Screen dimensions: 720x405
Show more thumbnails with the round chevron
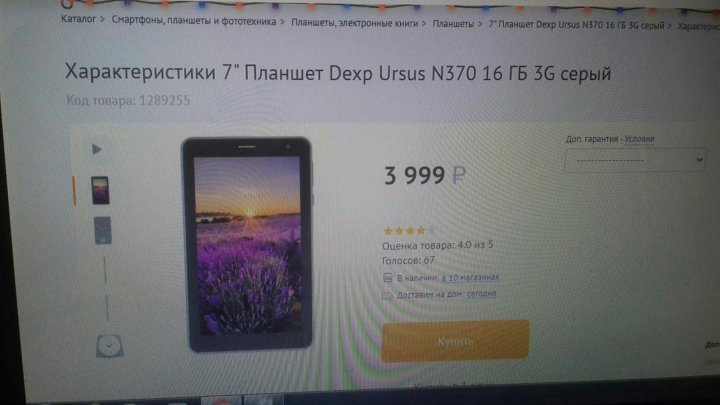point(109,346)
